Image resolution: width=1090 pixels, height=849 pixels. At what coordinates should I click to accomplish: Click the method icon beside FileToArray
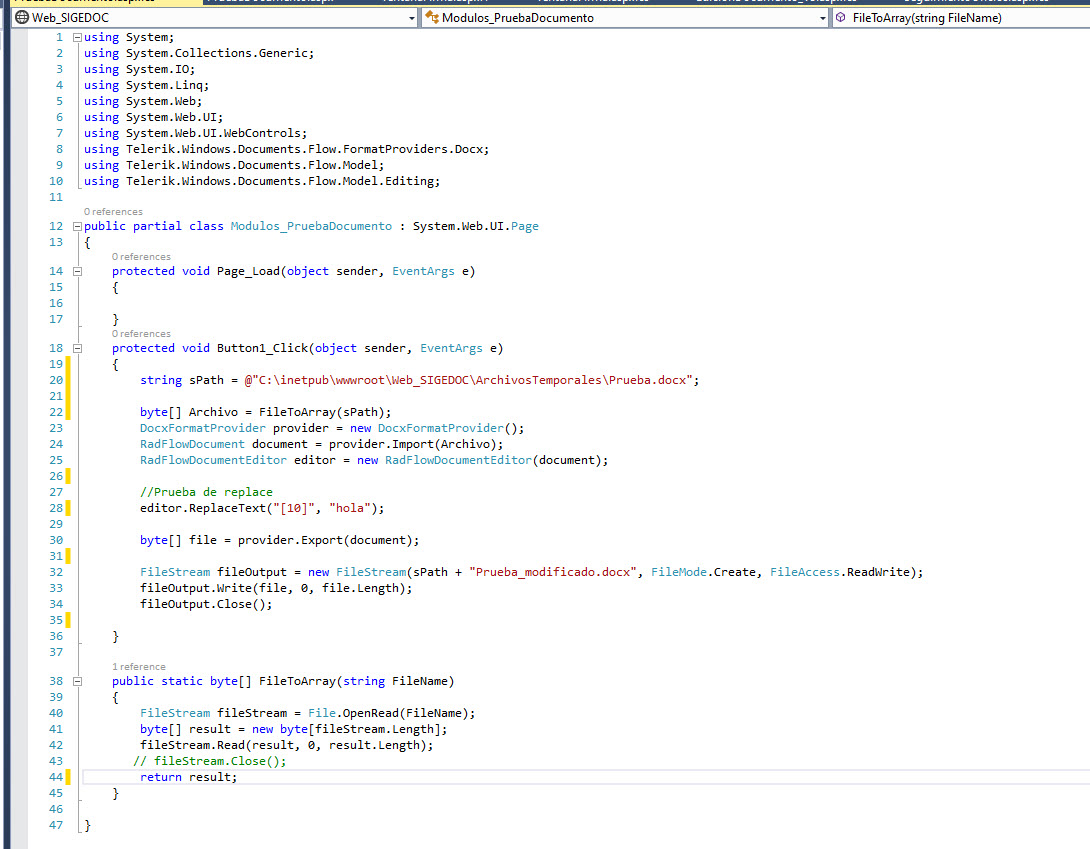coord(841,18)
